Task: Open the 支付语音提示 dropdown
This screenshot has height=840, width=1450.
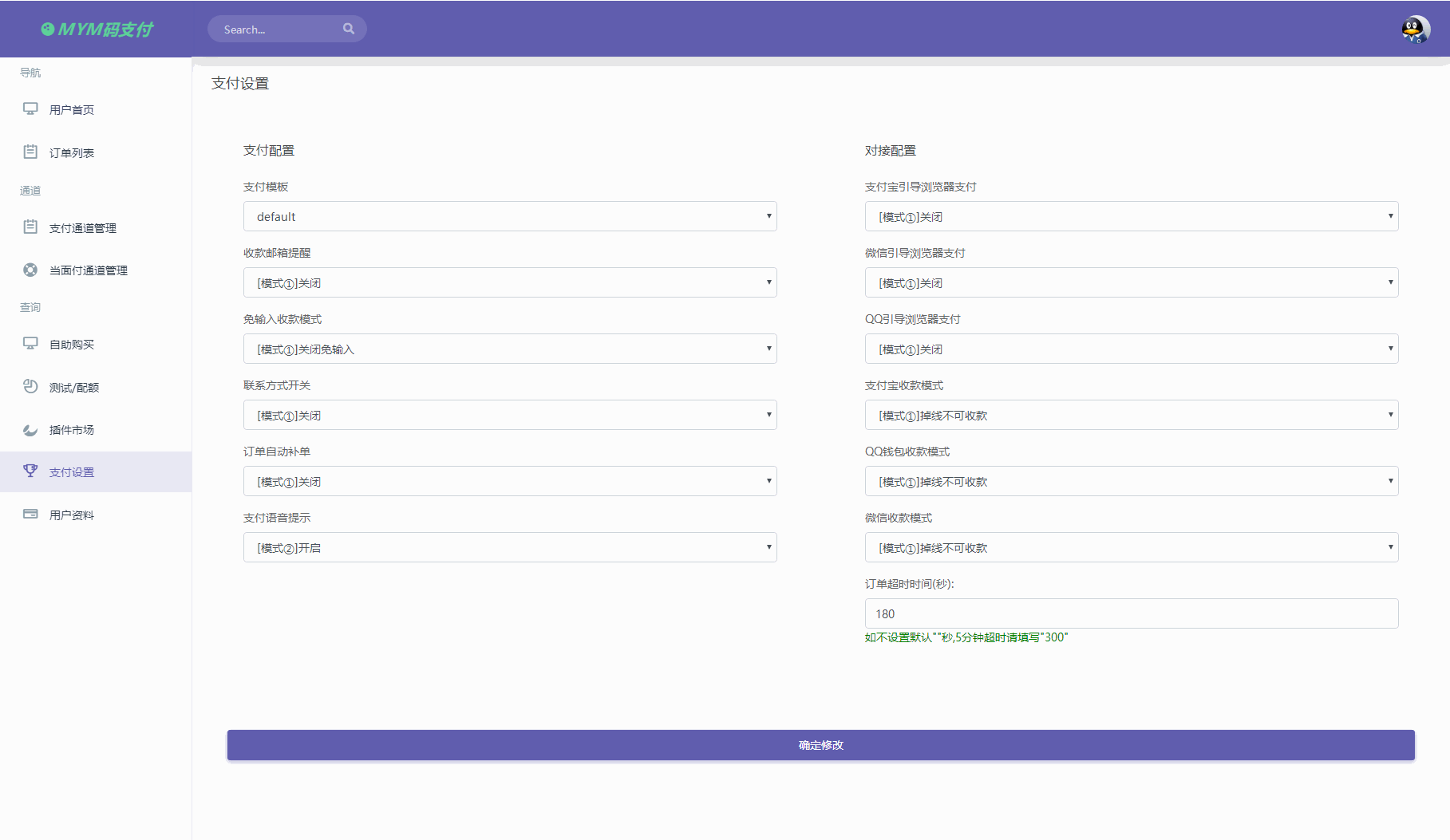Action: click(x=510, y=547)
